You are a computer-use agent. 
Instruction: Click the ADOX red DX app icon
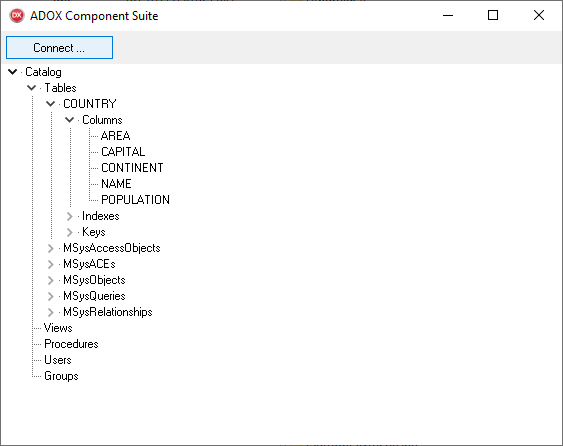point(17,16)
